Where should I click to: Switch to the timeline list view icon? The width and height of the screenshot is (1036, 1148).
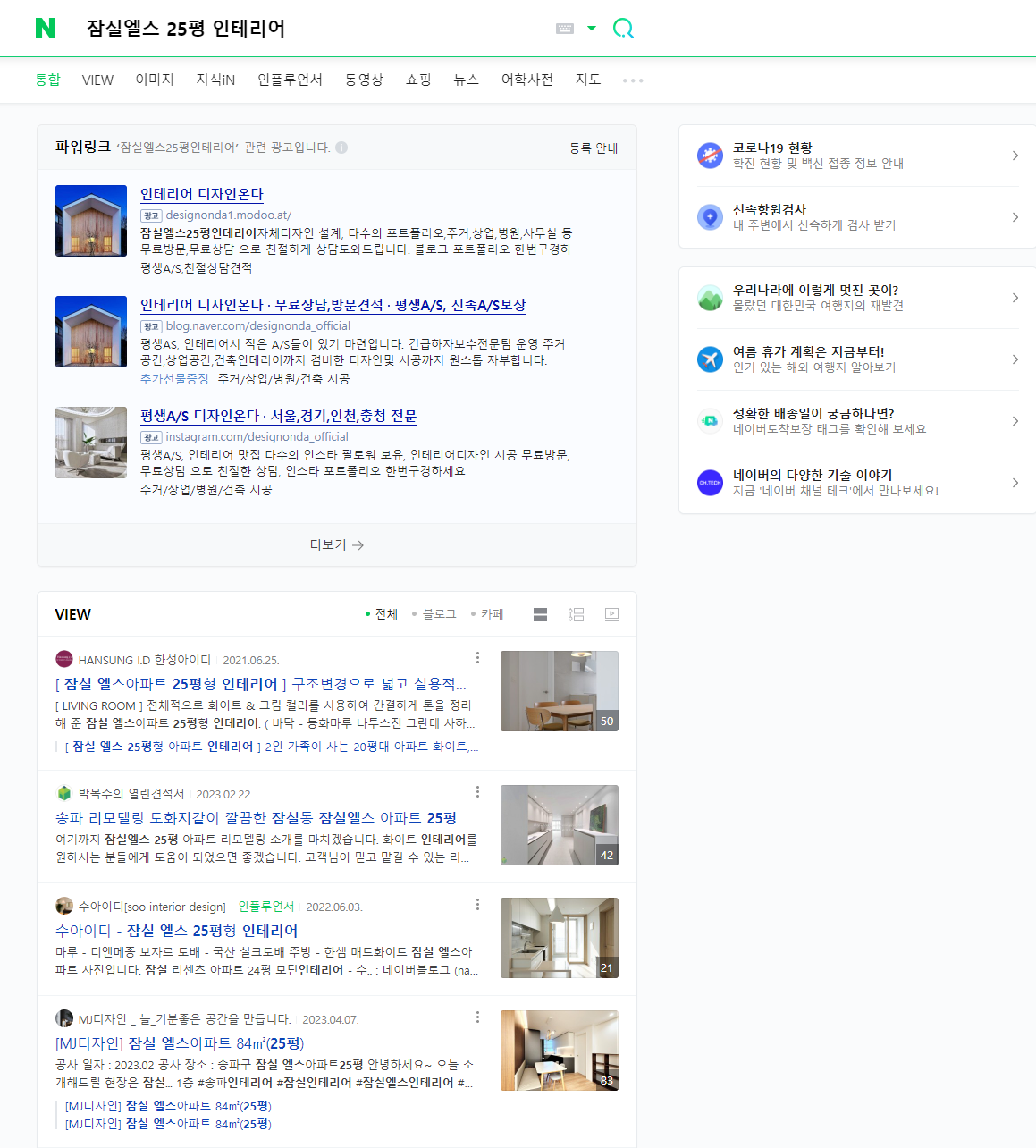click(576, 614)
